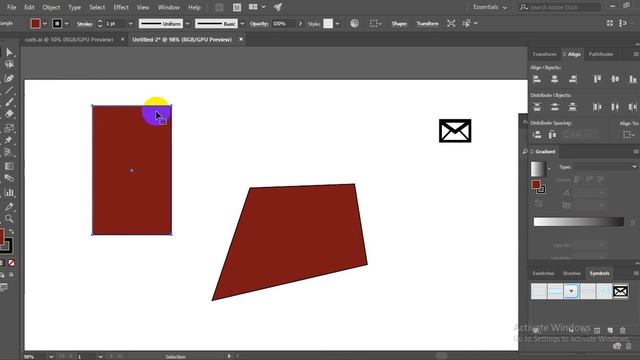640x360 pixels.
Task: Click the Opacity 100% input field
Action: point(283,24)
